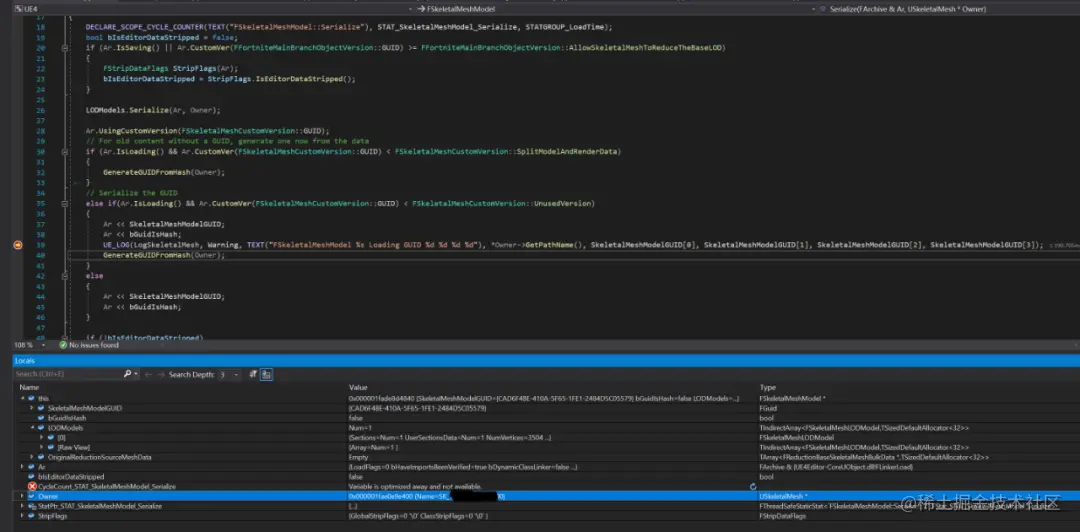Expand the OriginalReductionSourceMeshData node
Image resolution: width=1080 pixels, height=532 pixels.
(32, 457)
